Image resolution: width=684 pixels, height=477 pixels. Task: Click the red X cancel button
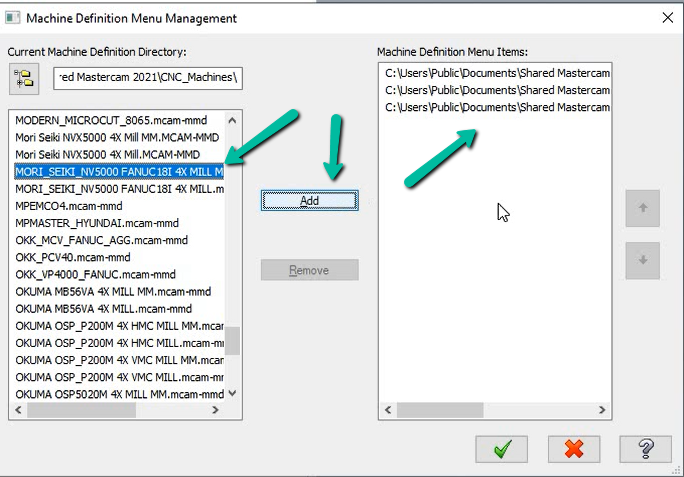[x=574, y=449]
